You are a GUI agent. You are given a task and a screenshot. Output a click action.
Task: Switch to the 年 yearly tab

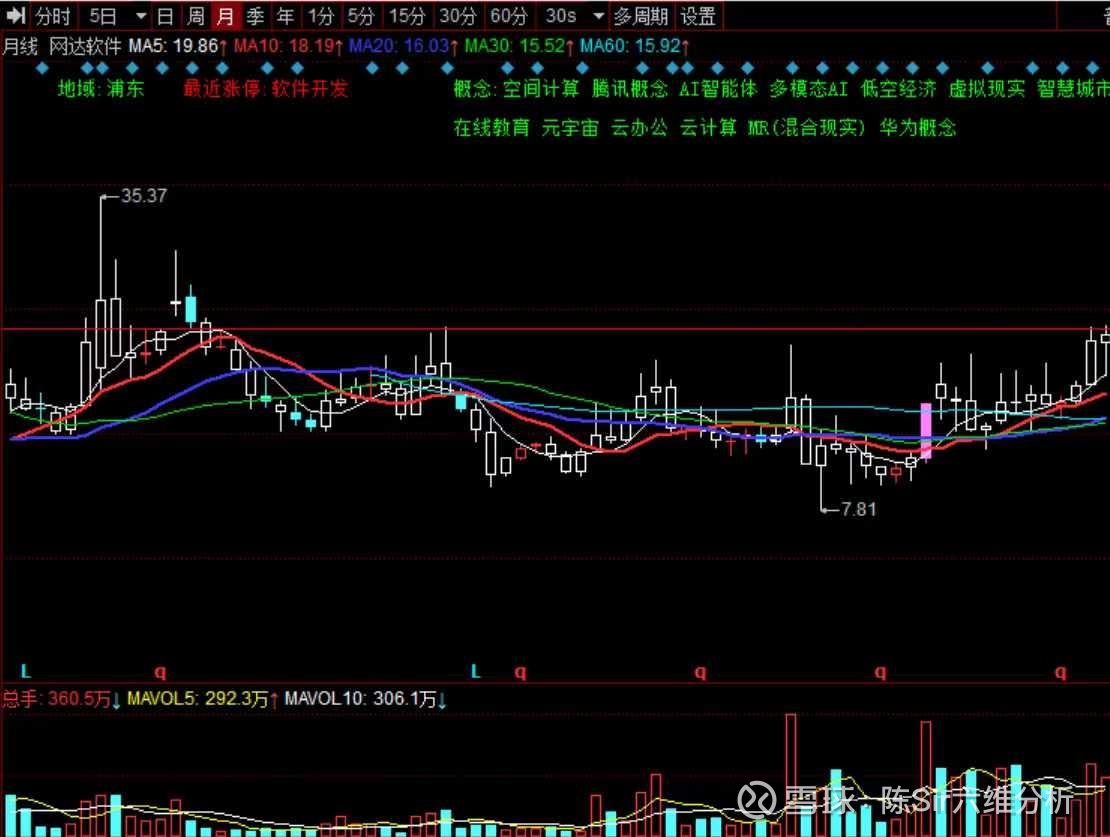285,16
